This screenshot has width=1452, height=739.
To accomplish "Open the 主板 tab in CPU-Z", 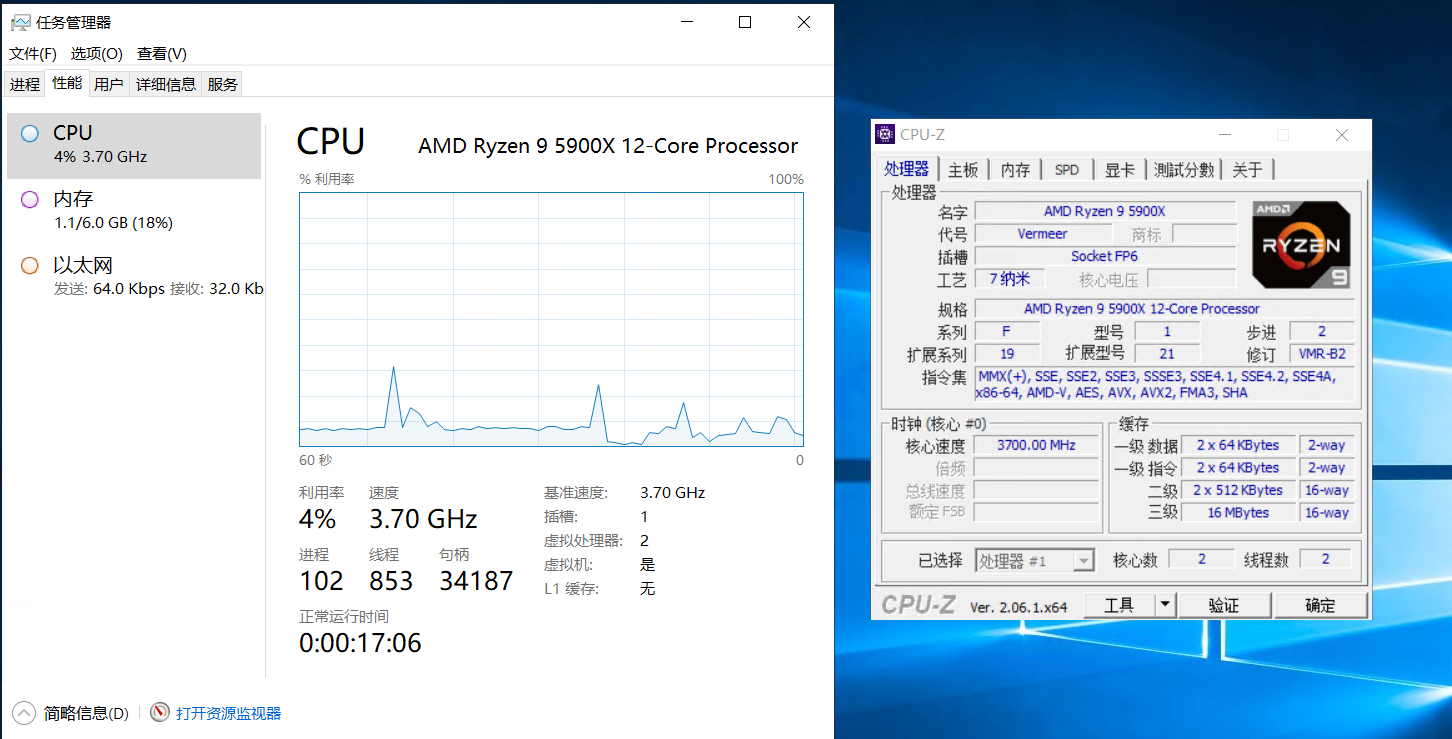I will pos(963,170).
